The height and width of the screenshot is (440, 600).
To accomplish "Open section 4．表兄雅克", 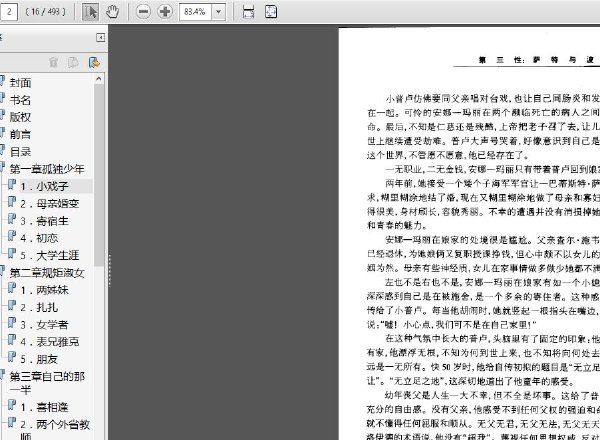I will pos(50,342).
